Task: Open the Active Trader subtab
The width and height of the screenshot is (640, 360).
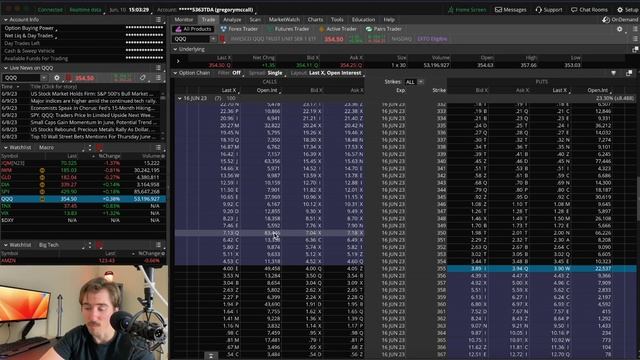Action: pos(338,29)
